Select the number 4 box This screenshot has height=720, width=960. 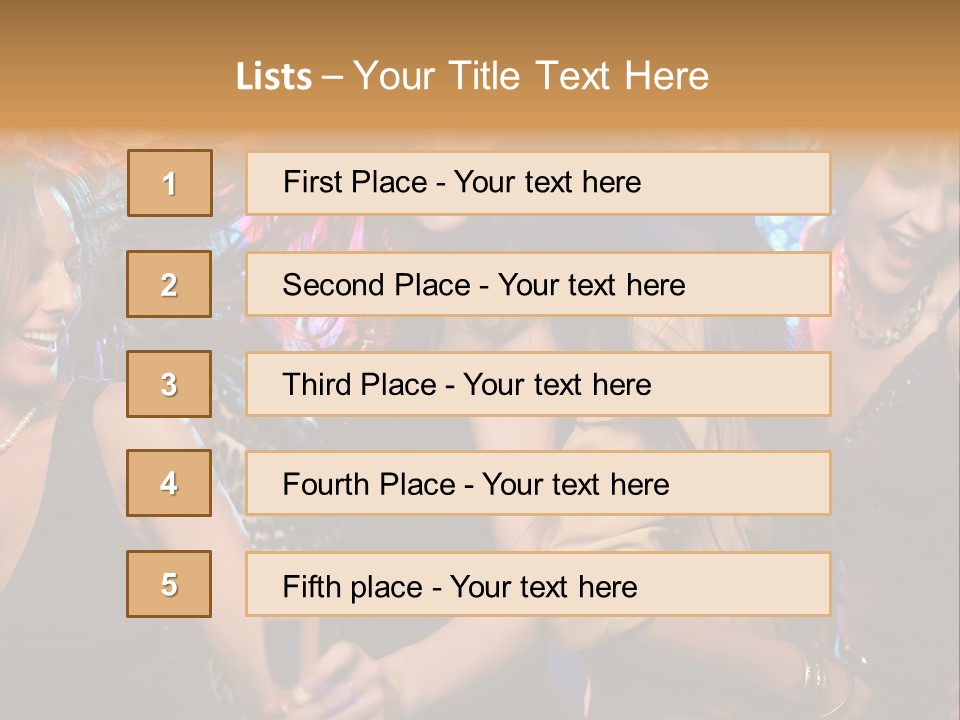(169, 483)
